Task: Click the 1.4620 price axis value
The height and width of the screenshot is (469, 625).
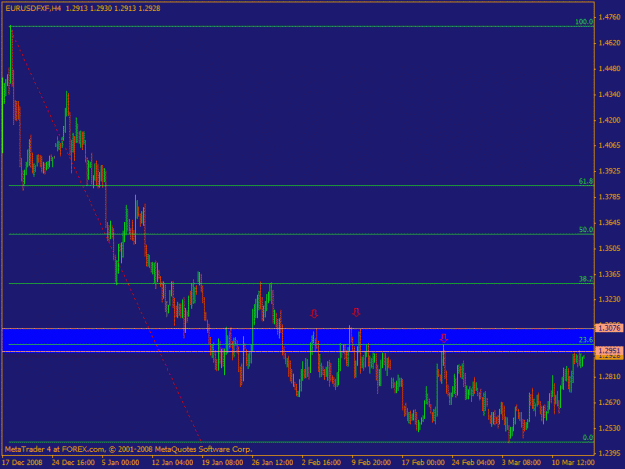Action: coord(610,43)
